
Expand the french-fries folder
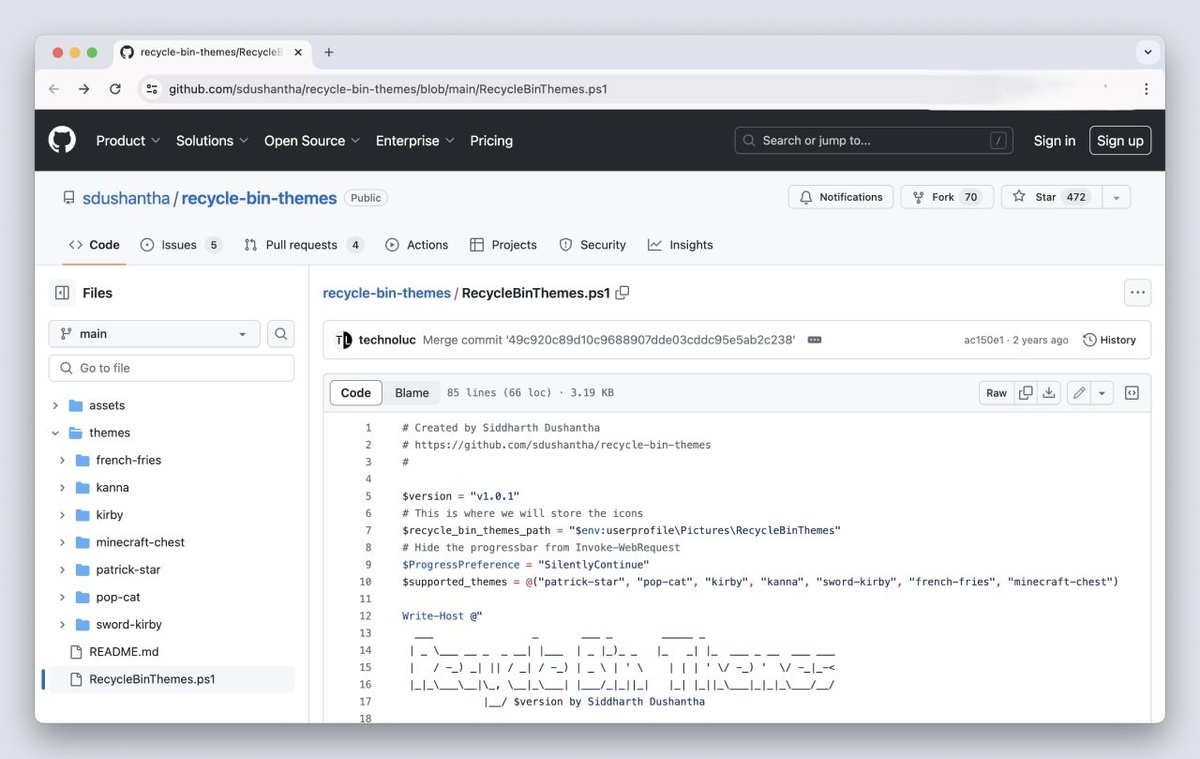point(62,461)
